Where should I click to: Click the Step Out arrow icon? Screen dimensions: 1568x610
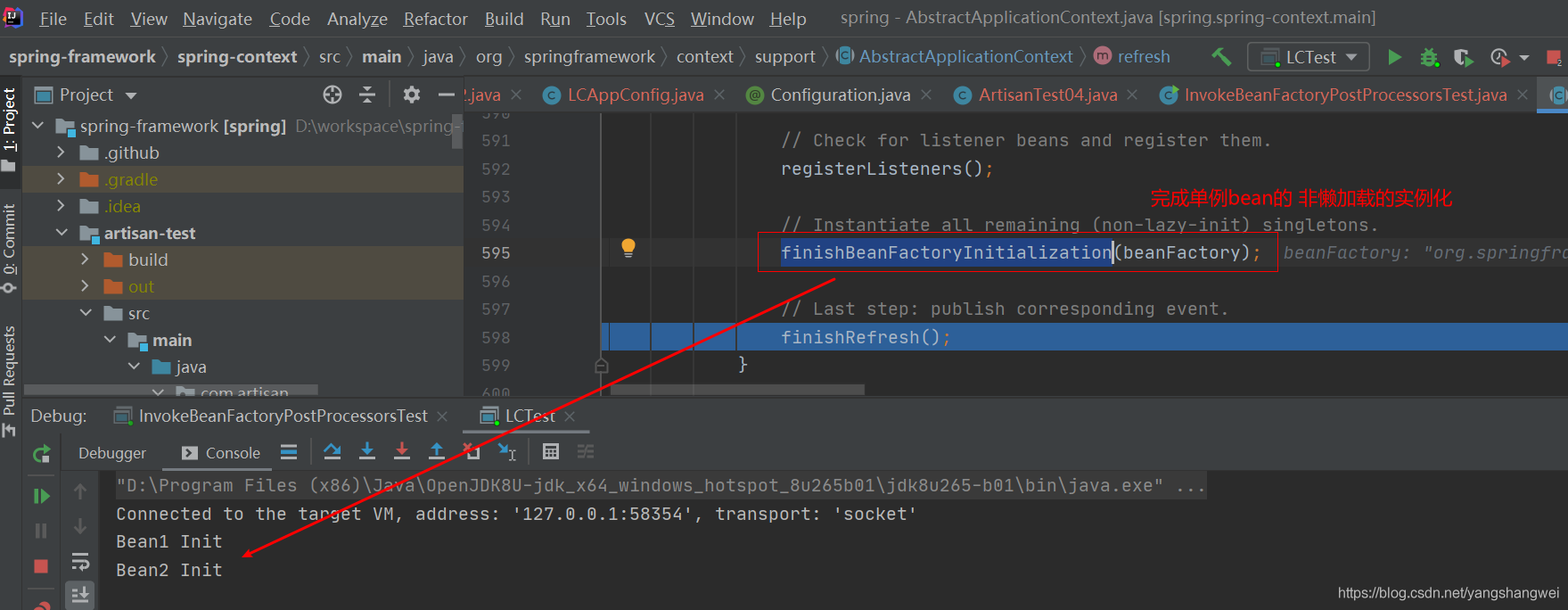[437, 452]
